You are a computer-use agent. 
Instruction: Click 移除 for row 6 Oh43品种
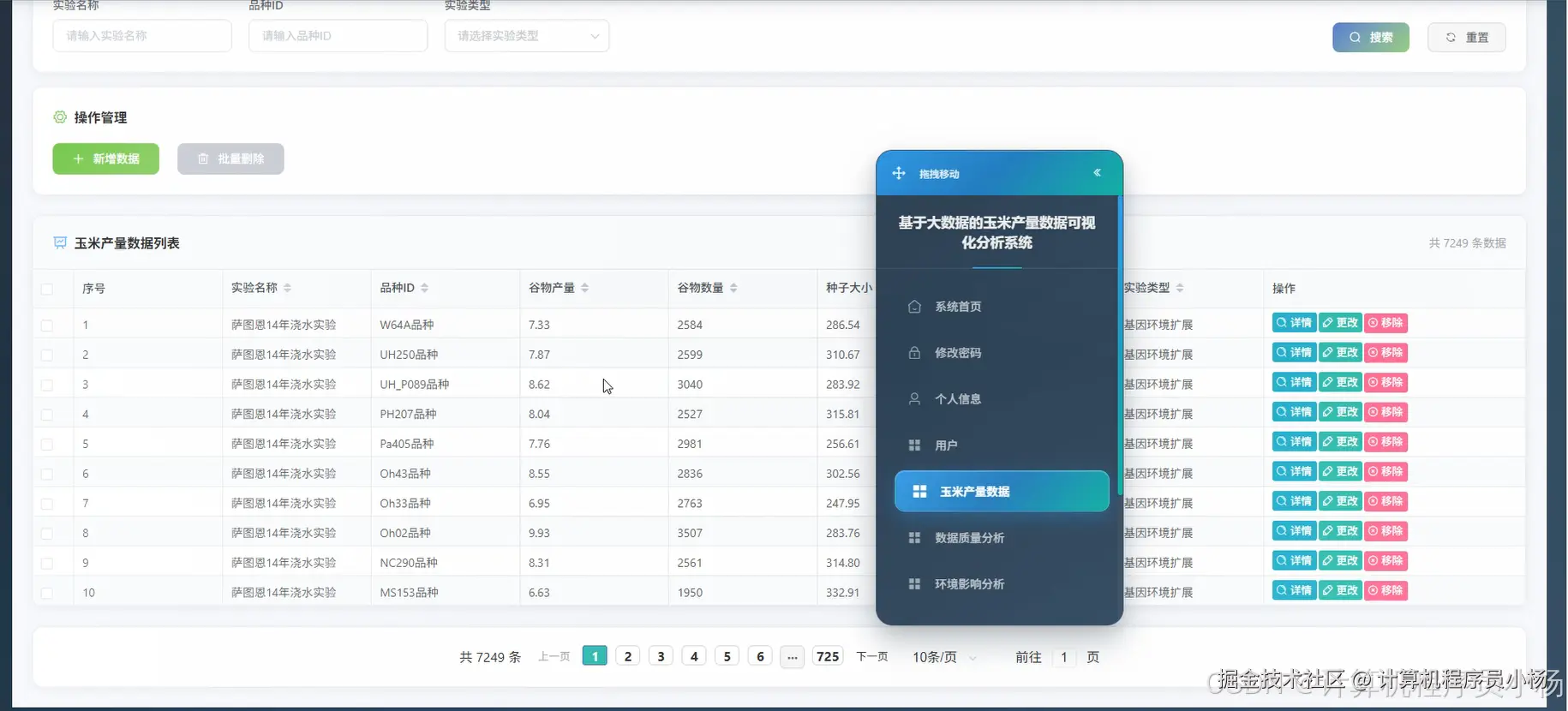pyautogui.click(x=1385, y=471)
